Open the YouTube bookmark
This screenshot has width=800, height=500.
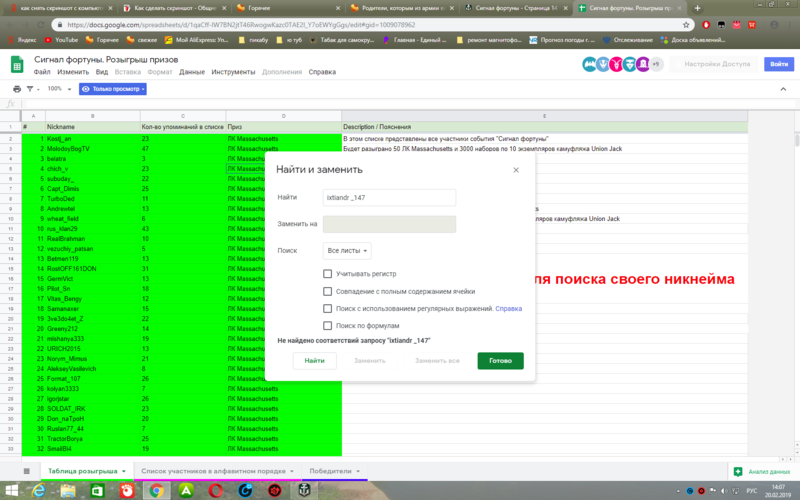point(61,40)
